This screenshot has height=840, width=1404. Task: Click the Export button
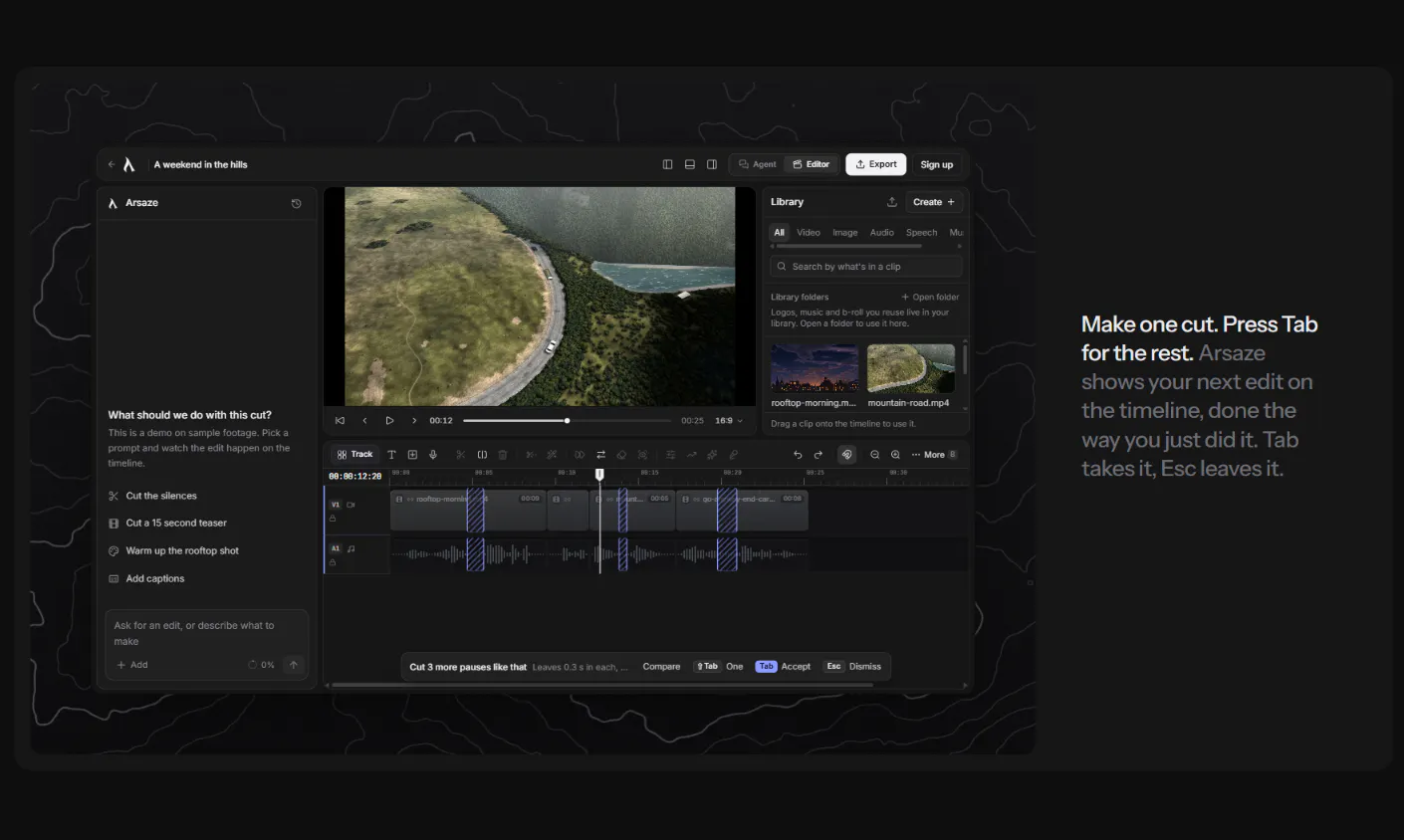coord(876,164)
